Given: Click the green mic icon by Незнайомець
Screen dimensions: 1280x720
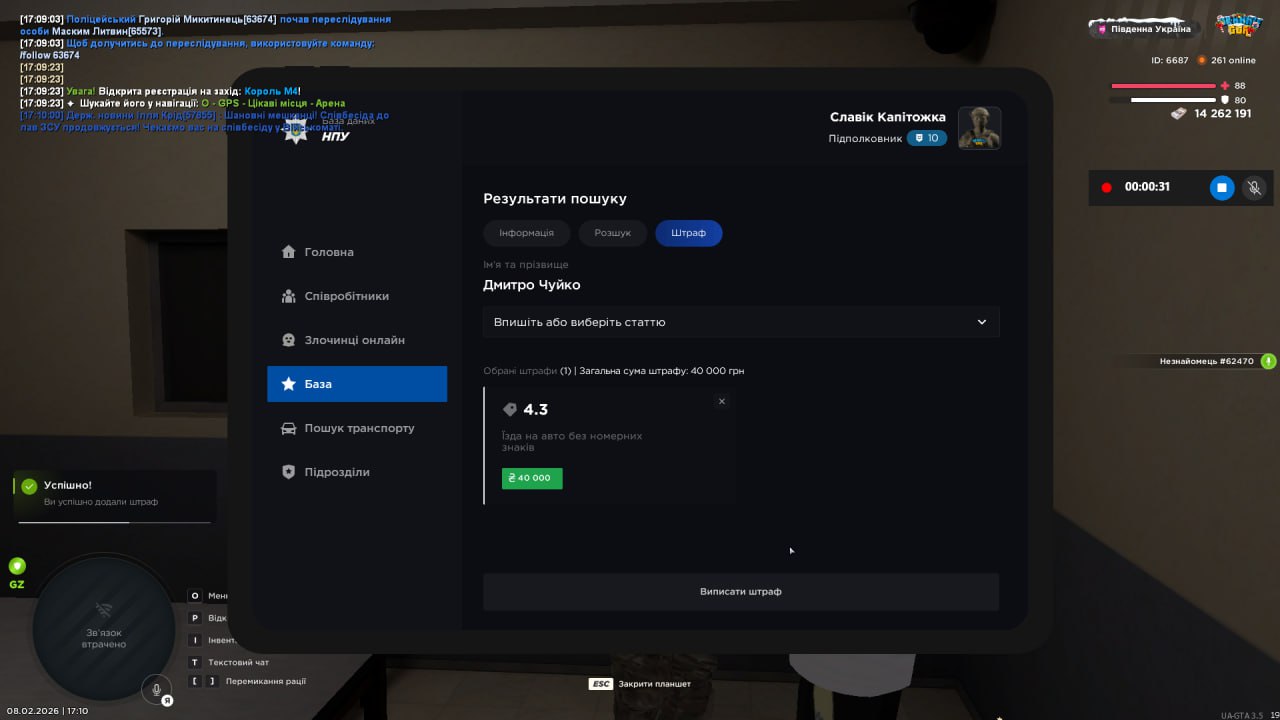Looking at the screenshot, I should tap(1268, 361).
